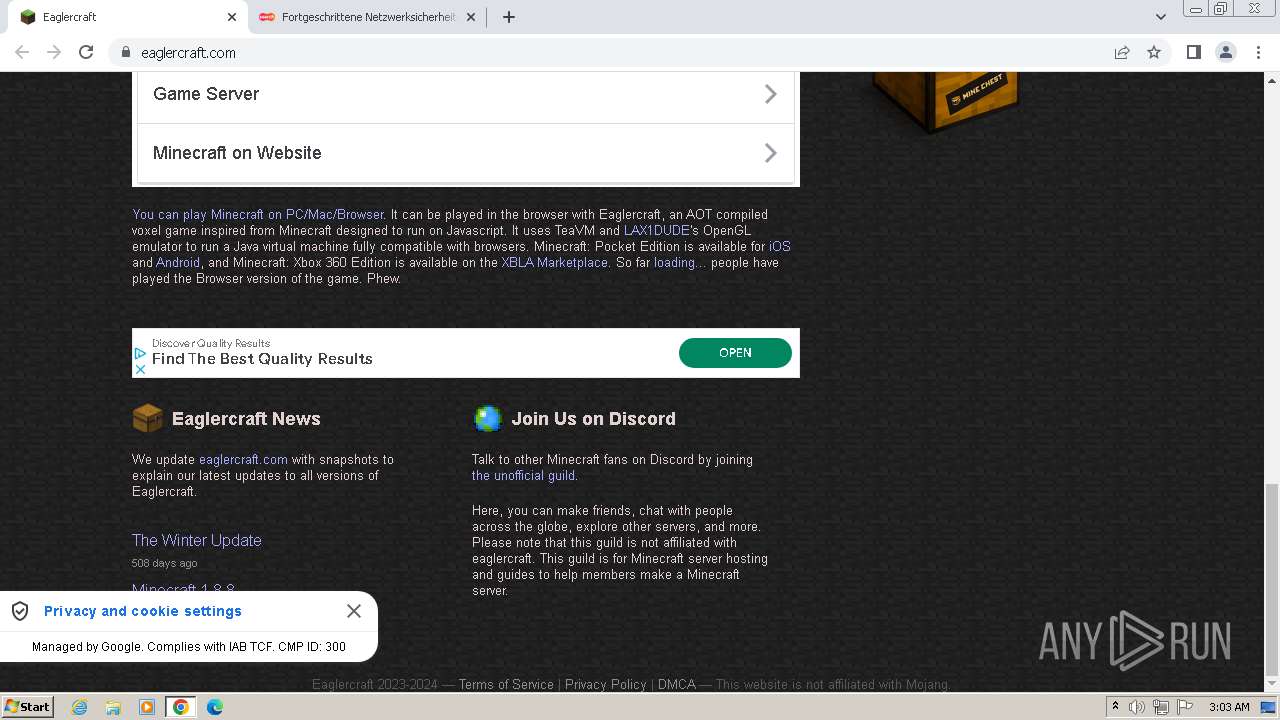Switch to the Eaglercraft tab
Viewport: 1280px width, 720px height.
pos(124,17)
